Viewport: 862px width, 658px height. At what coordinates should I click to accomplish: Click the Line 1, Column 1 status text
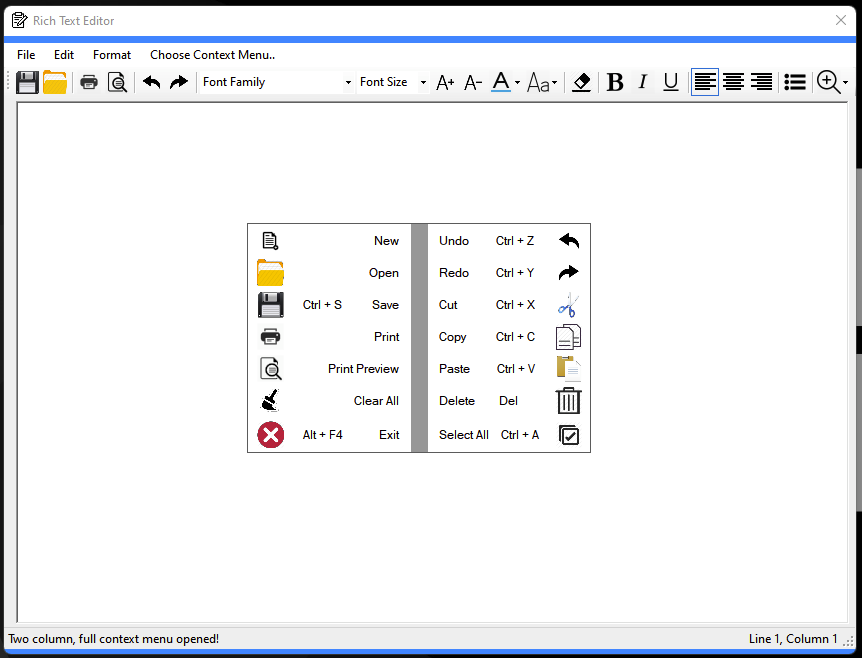pyautogui.click(x=793, y=639)
